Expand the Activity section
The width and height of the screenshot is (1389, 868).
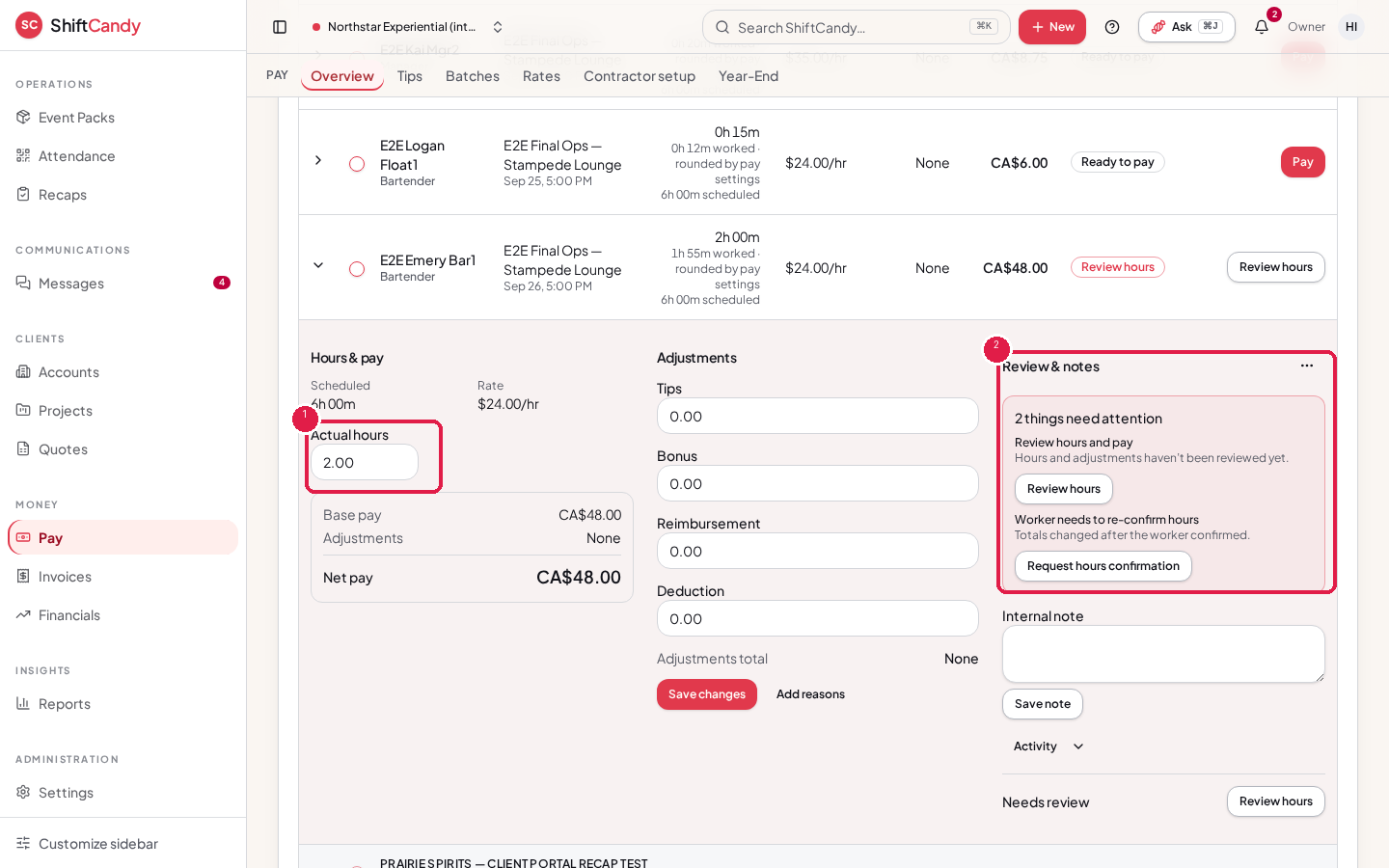pos(1049,746)
